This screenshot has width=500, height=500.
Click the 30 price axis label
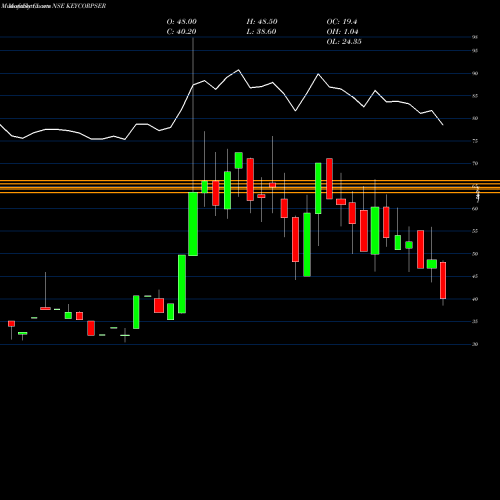(475, 344)
